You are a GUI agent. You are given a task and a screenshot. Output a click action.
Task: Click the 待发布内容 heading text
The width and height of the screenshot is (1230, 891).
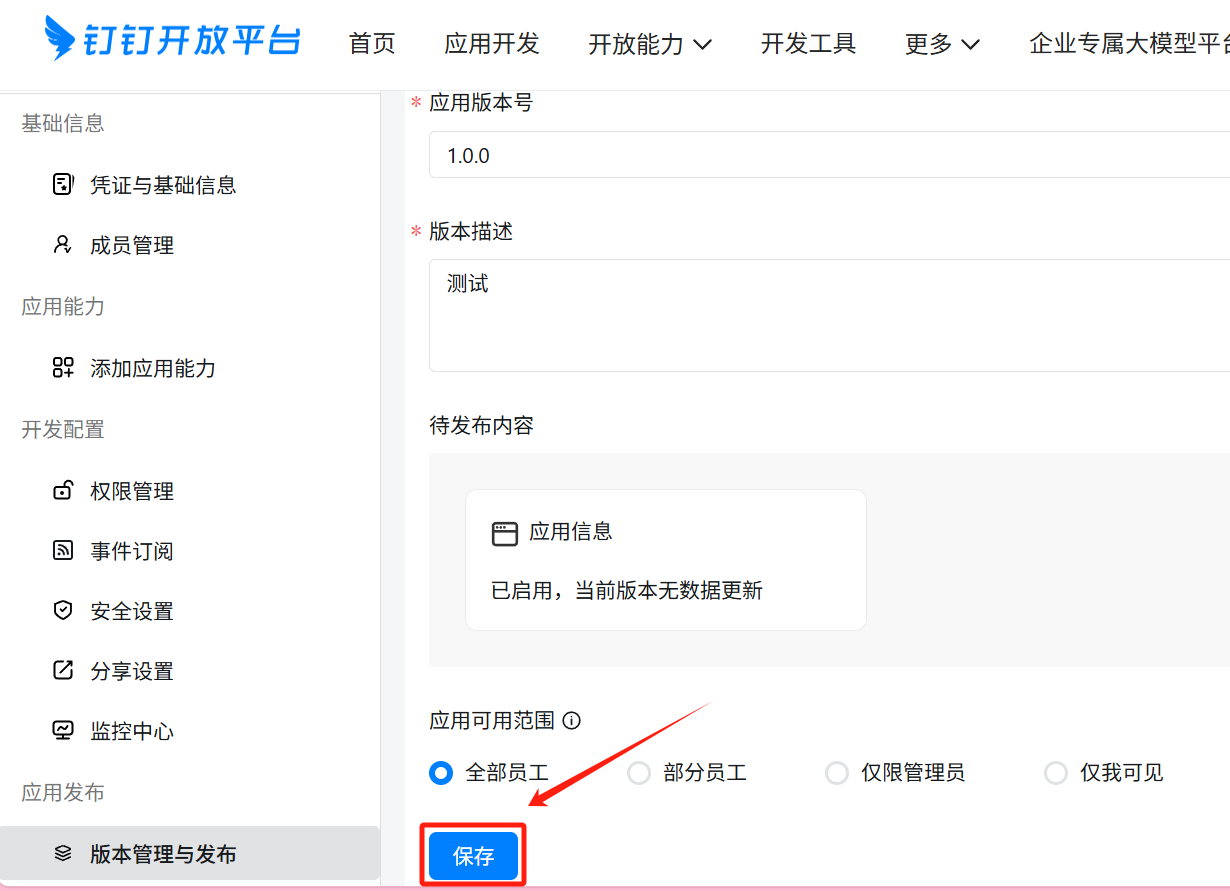tap(482, 425)
